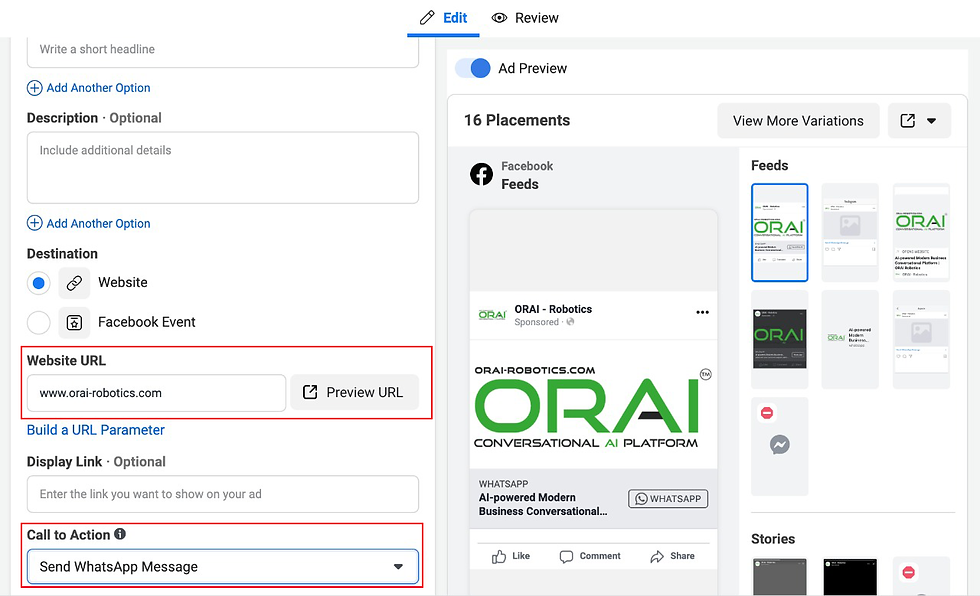Select the black Stories placement thumbnail
Viewport: 980px width, 596px height.
pyautogui.click(x=850, y=576)
